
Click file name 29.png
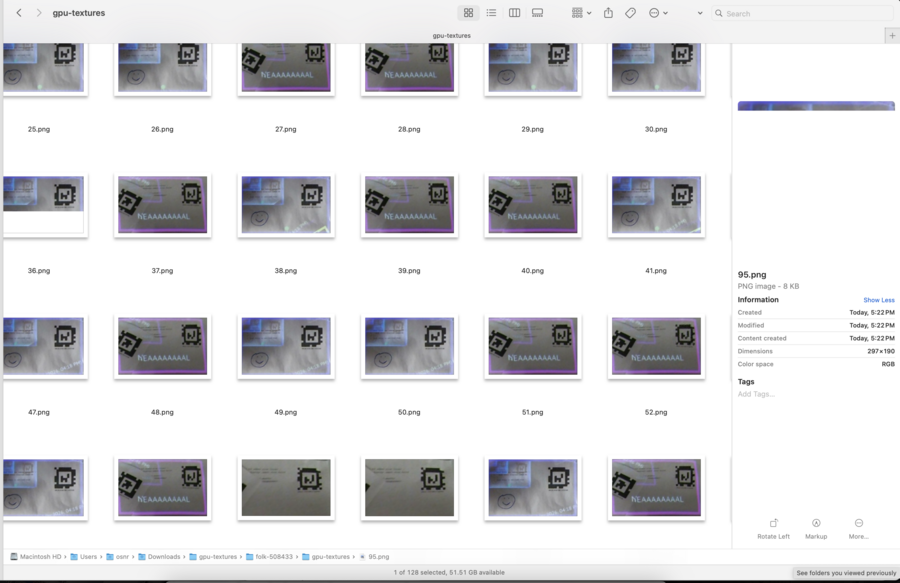[533, 129]
